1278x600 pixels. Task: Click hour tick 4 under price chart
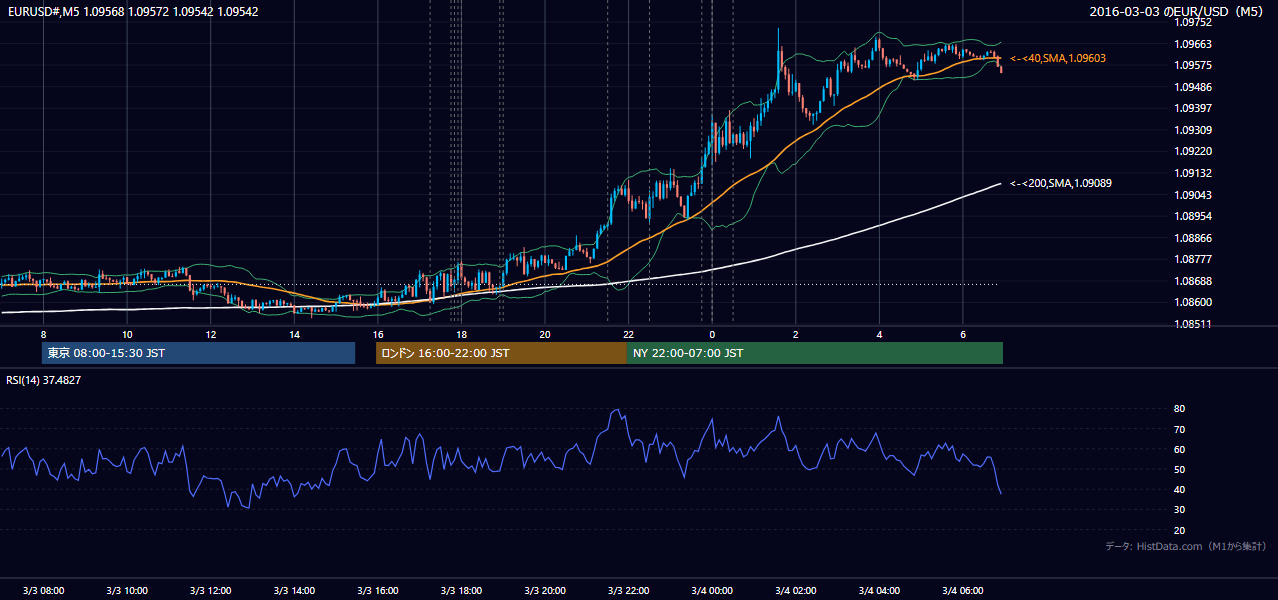880,334
